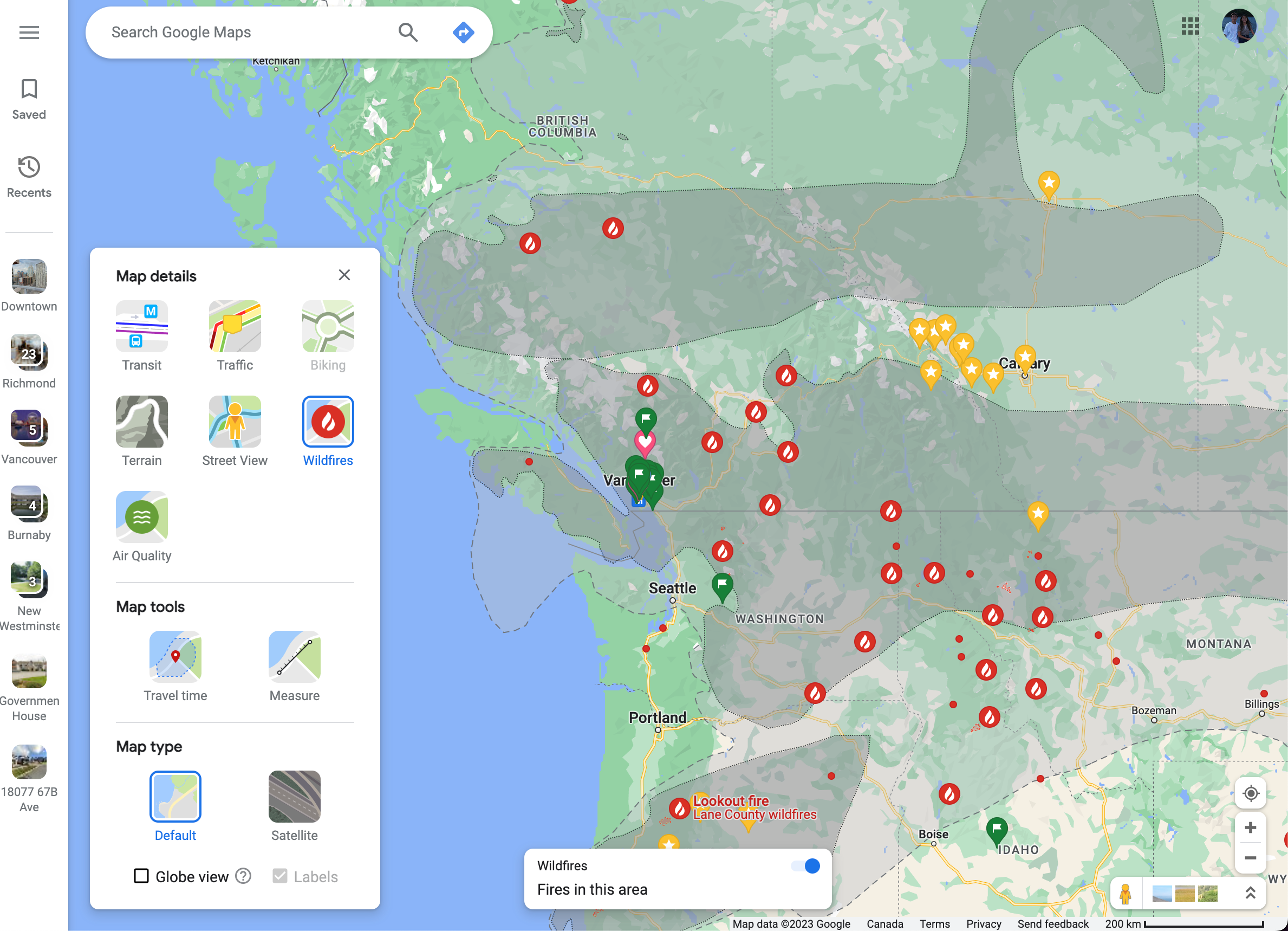The image size is (1288, 931).
Task: Open the Downtown recent place
Action: pyautogui.click(x=29, y=286)
